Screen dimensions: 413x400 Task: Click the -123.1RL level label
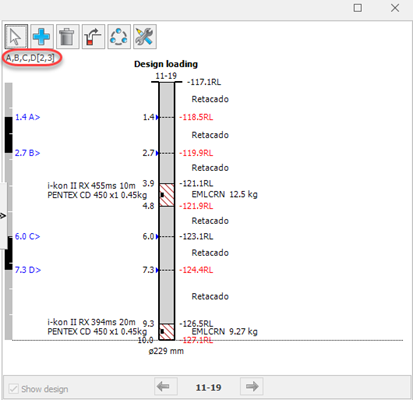point(196,236)
